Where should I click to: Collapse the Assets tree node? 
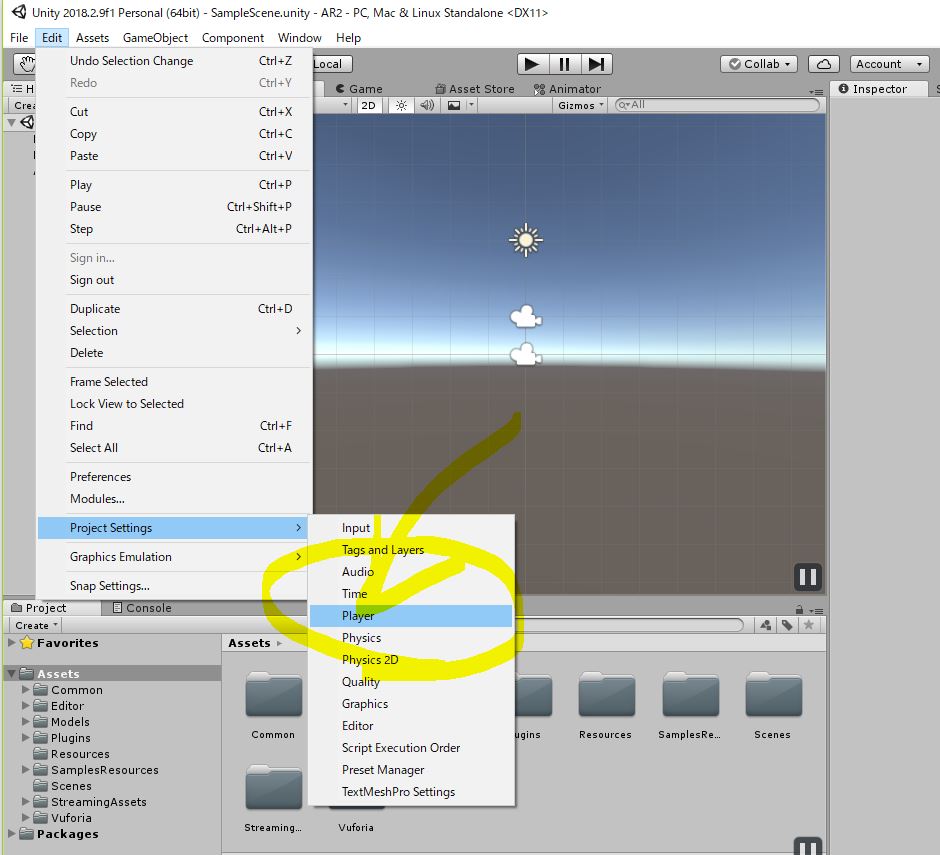11,674
